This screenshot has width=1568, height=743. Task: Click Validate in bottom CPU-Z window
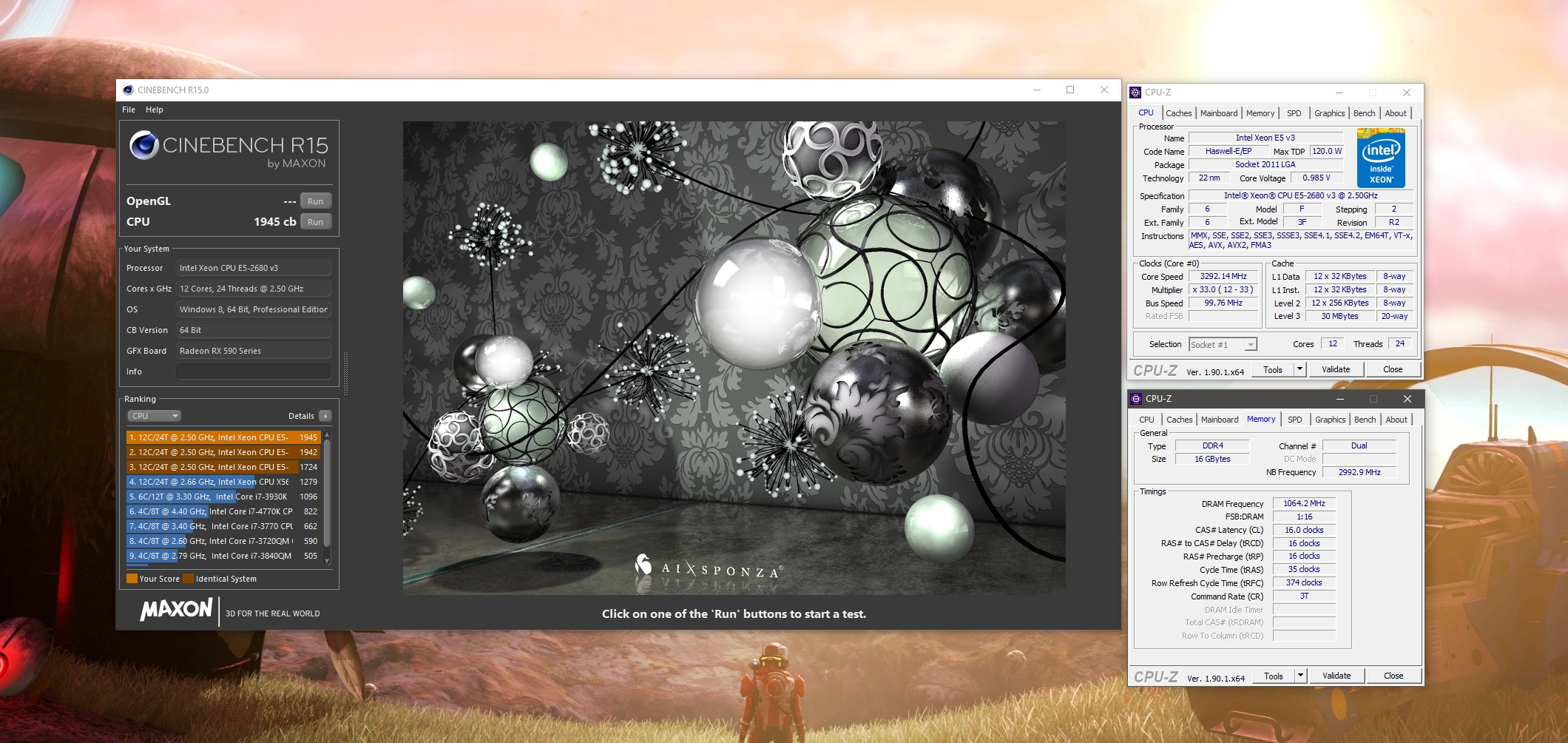(1336, 676)
